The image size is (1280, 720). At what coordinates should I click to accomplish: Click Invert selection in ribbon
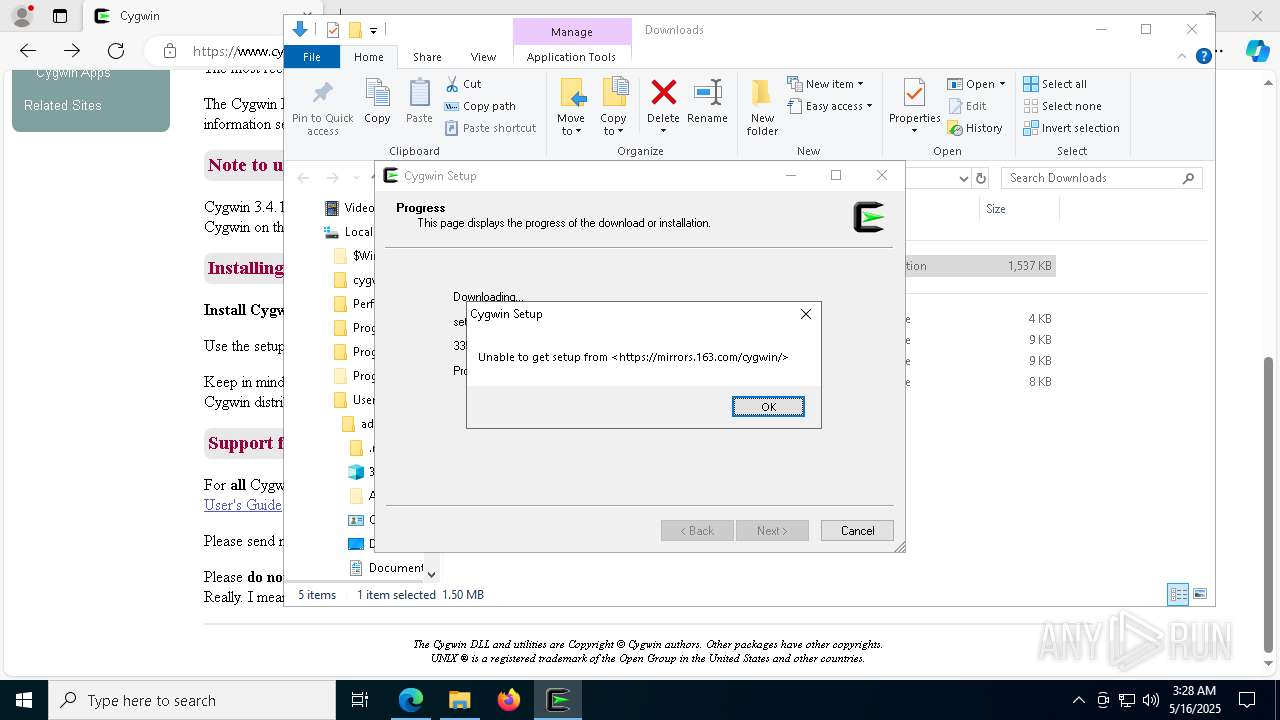(1071, 128)
